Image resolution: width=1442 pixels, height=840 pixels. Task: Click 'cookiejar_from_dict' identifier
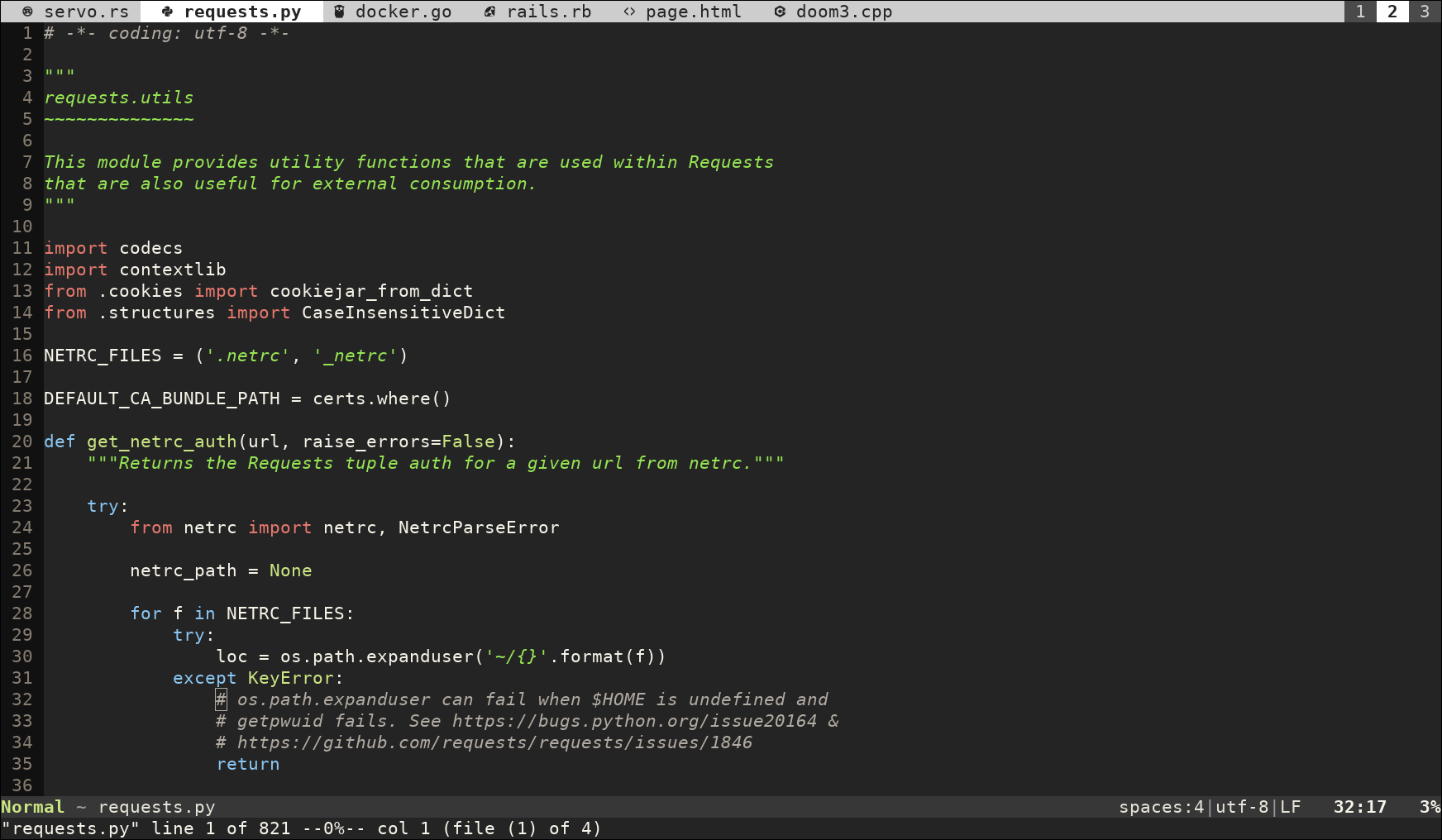point(371,291)
